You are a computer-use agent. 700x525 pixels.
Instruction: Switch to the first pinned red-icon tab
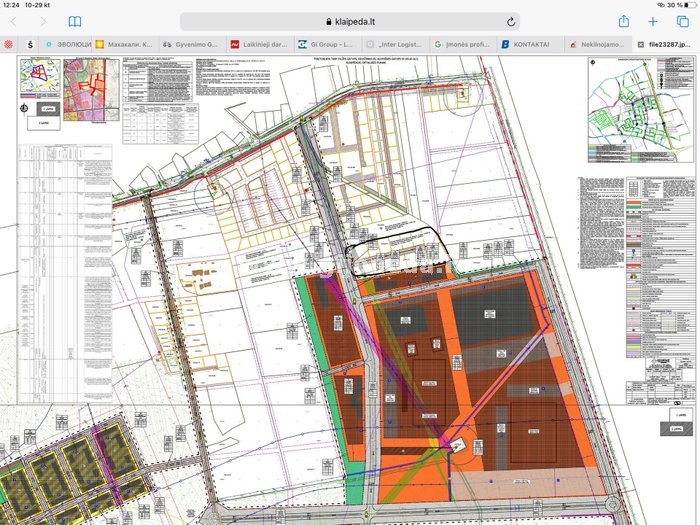[x=8, y=44]
